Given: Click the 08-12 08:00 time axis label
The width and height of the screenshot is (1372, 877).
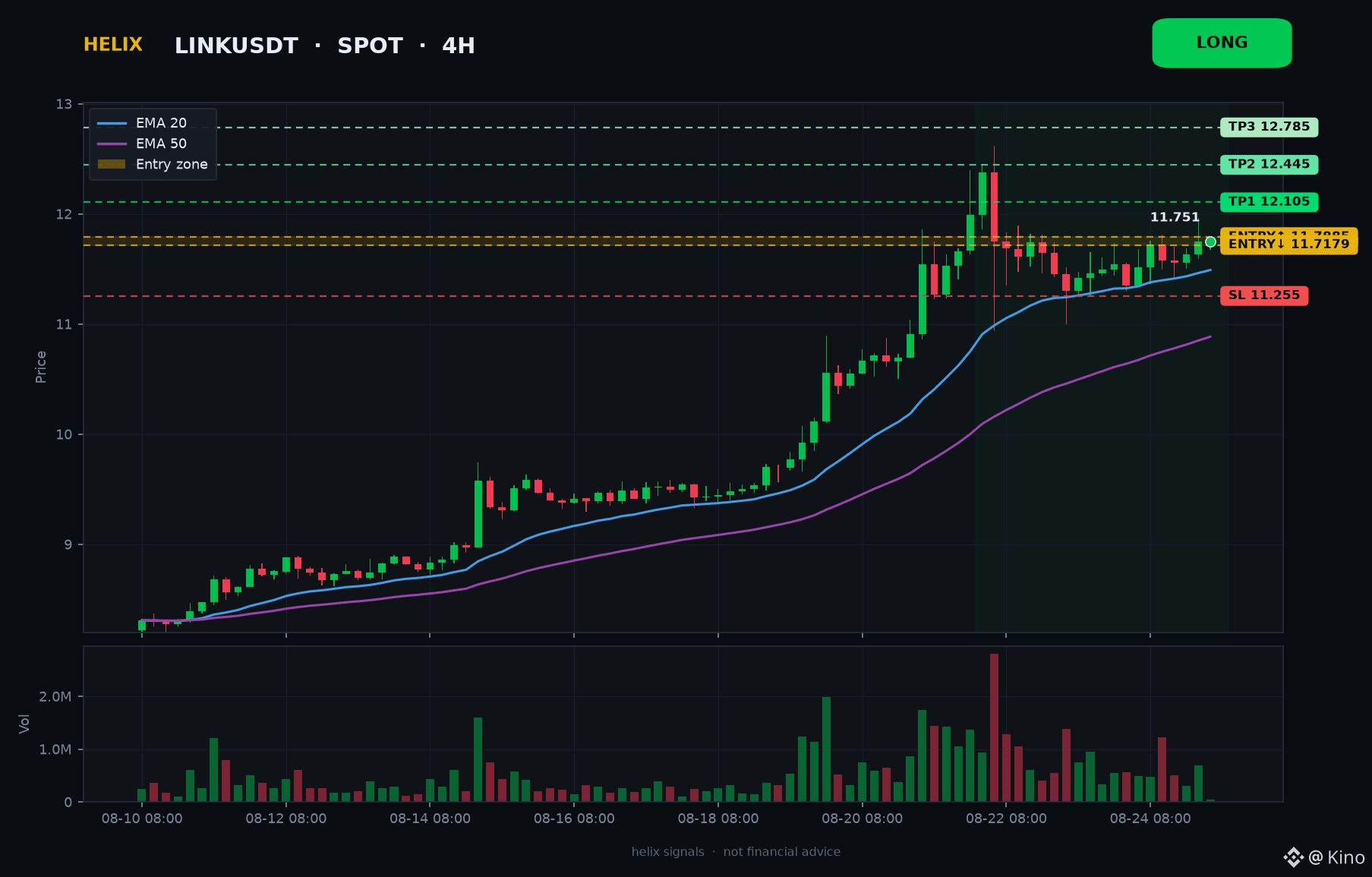Looking at the screenshot, I should click(286, 819).
